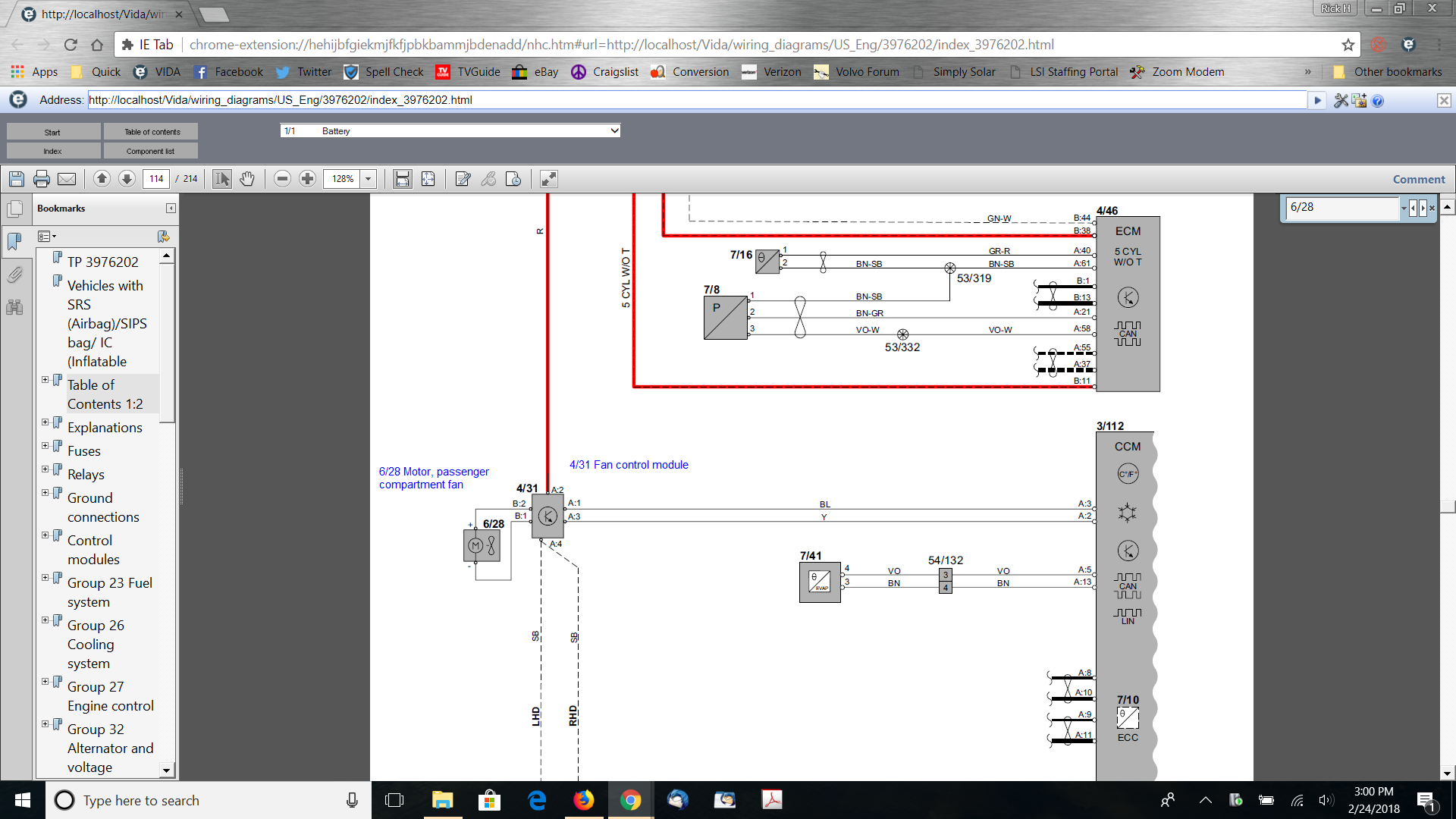Screen dimensions: 1456x819
Task: Open the Search binoculars panel
Action: pyautogui.click(x=14, y=307)
